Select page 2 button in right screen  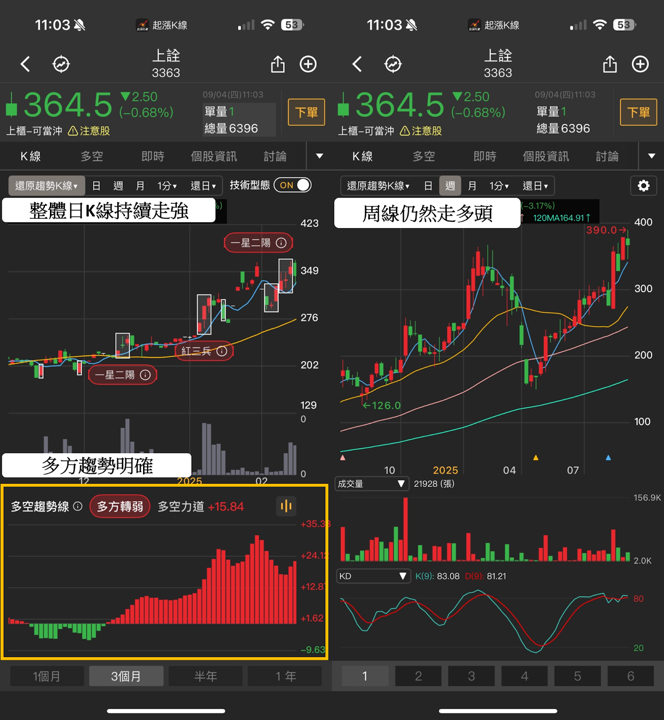coord(418,676)
